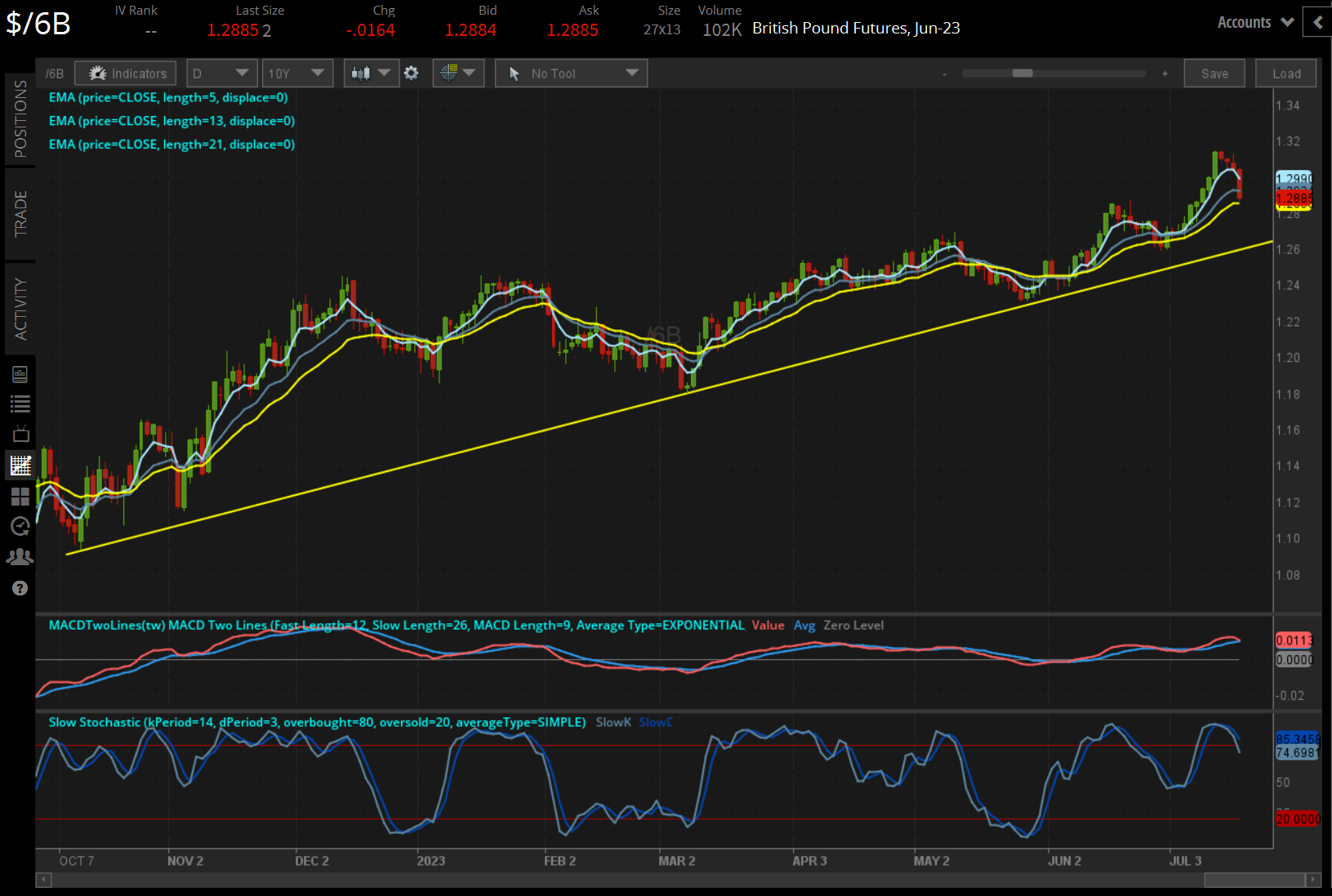Click the horizontal chart scrollbar thumb
Image resolution: width=1332 pixels, height=896 pixels.
[x=1254, y=880]
